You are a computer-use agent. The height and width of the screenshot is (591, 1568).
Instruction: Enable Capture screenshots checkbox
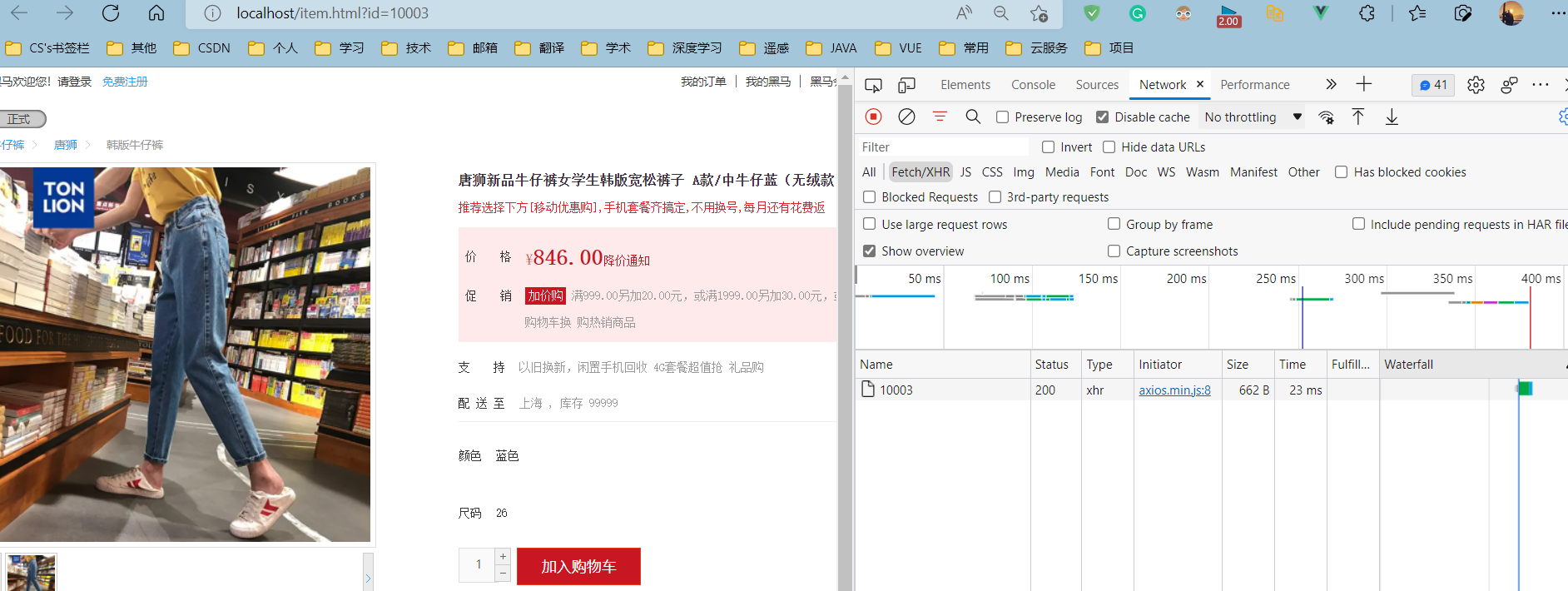pos(1114,251)
